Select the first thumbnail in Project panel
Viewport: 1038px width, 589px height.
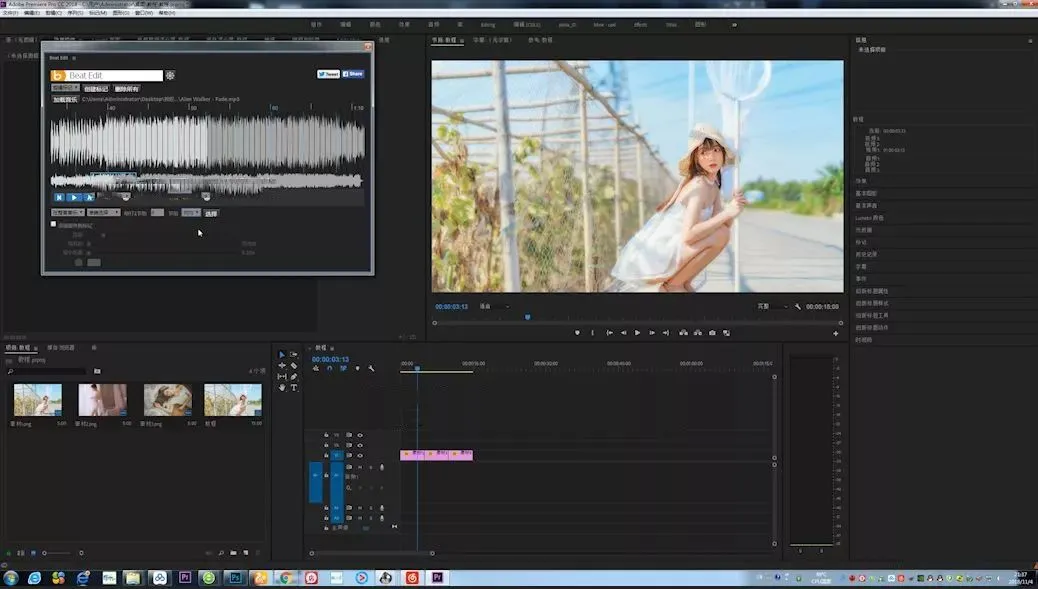click(x=38, y=400)
